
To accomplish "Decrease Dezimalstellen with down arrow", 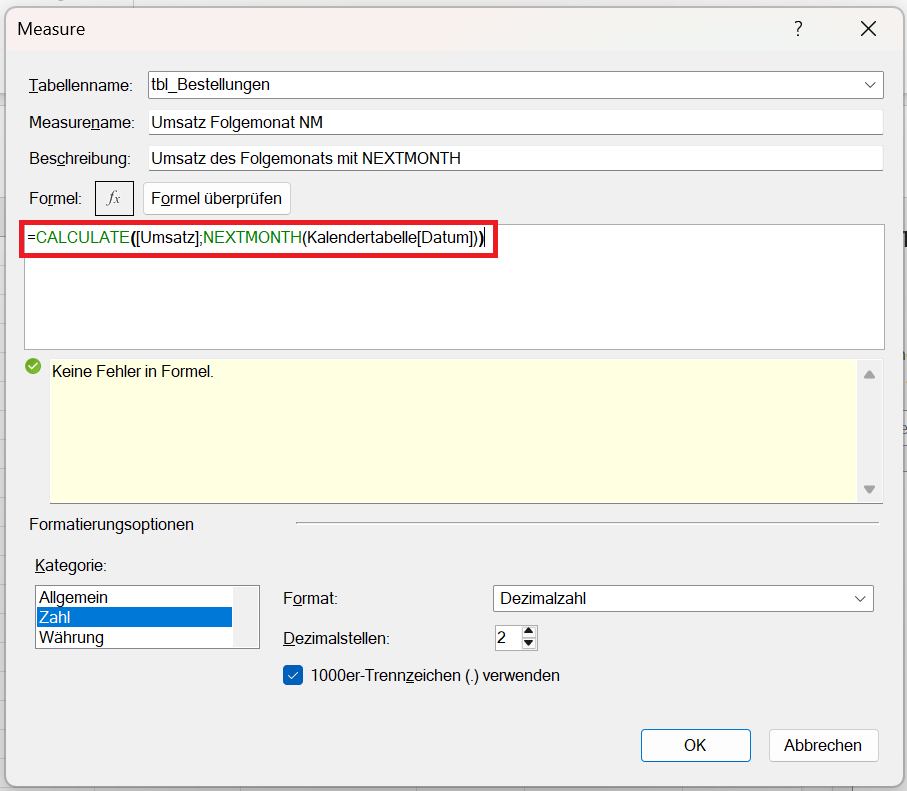I will 529,643.
